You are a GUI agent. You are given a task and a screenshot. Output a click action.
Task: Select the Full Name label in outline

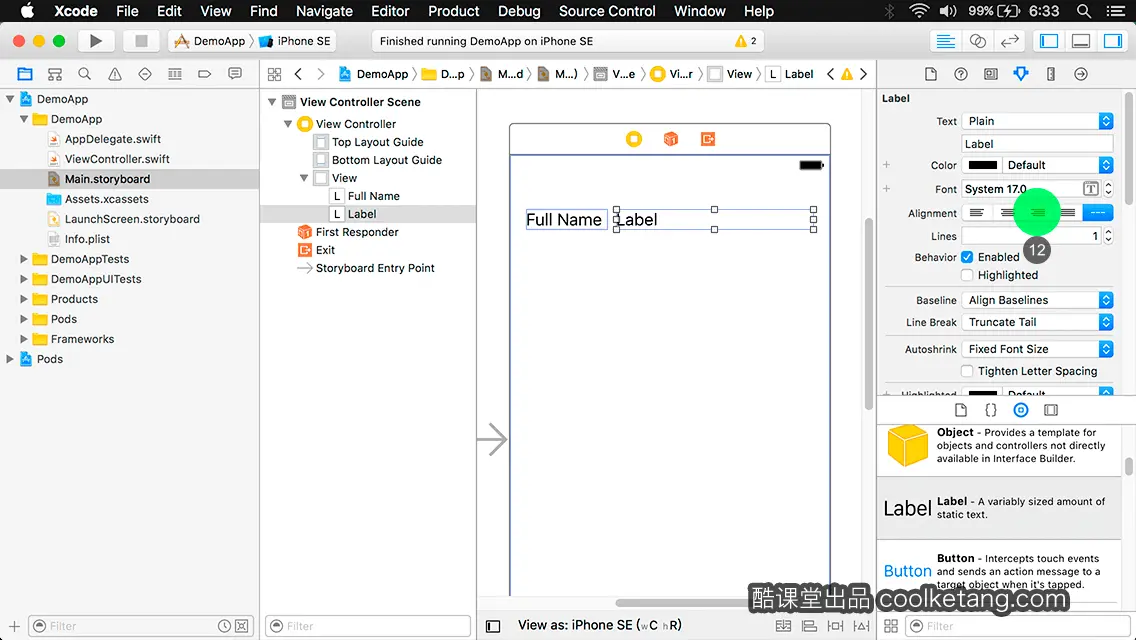373,196
